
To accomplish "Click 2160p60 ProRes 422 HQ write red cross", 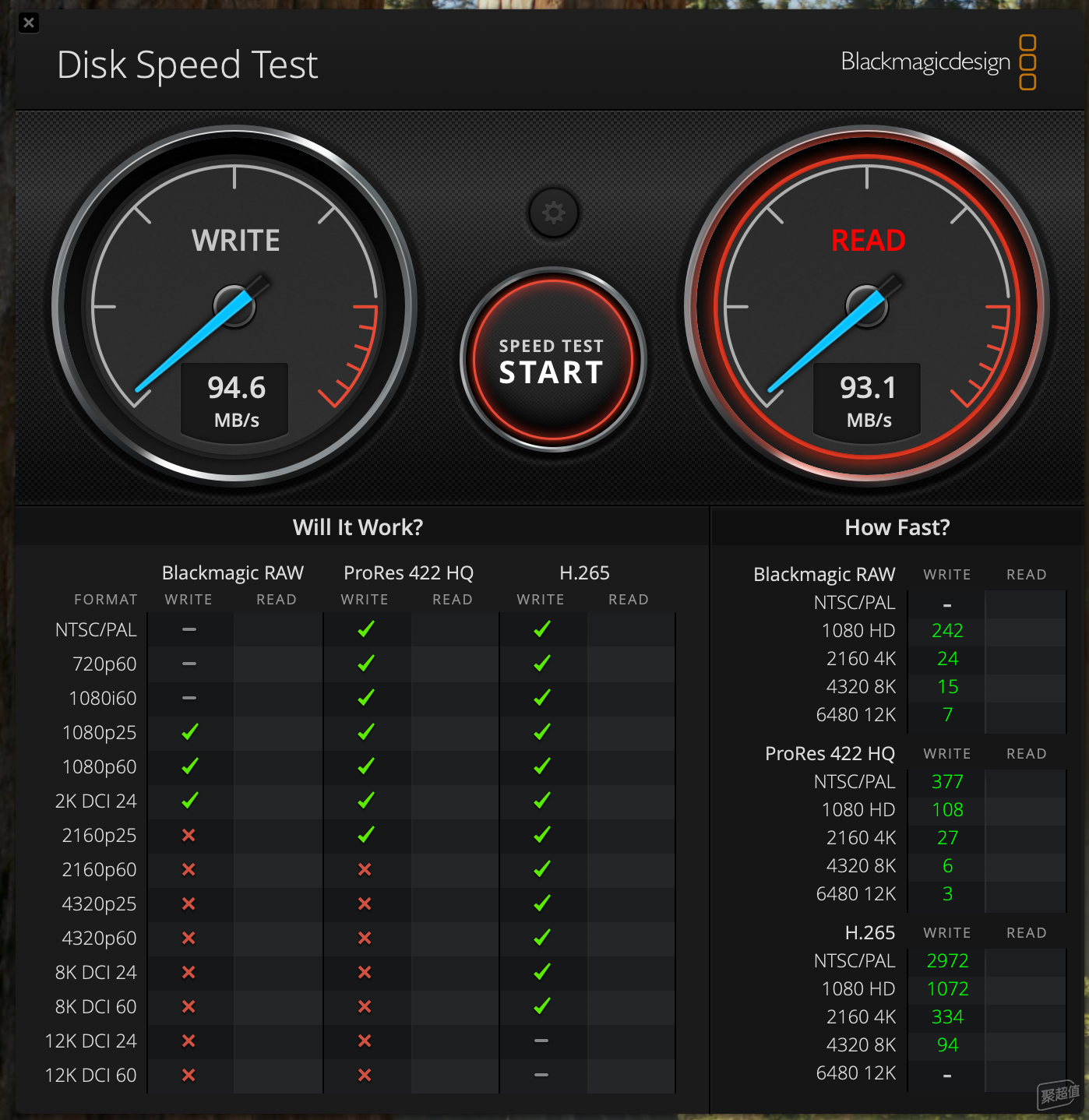I will 365,869.
